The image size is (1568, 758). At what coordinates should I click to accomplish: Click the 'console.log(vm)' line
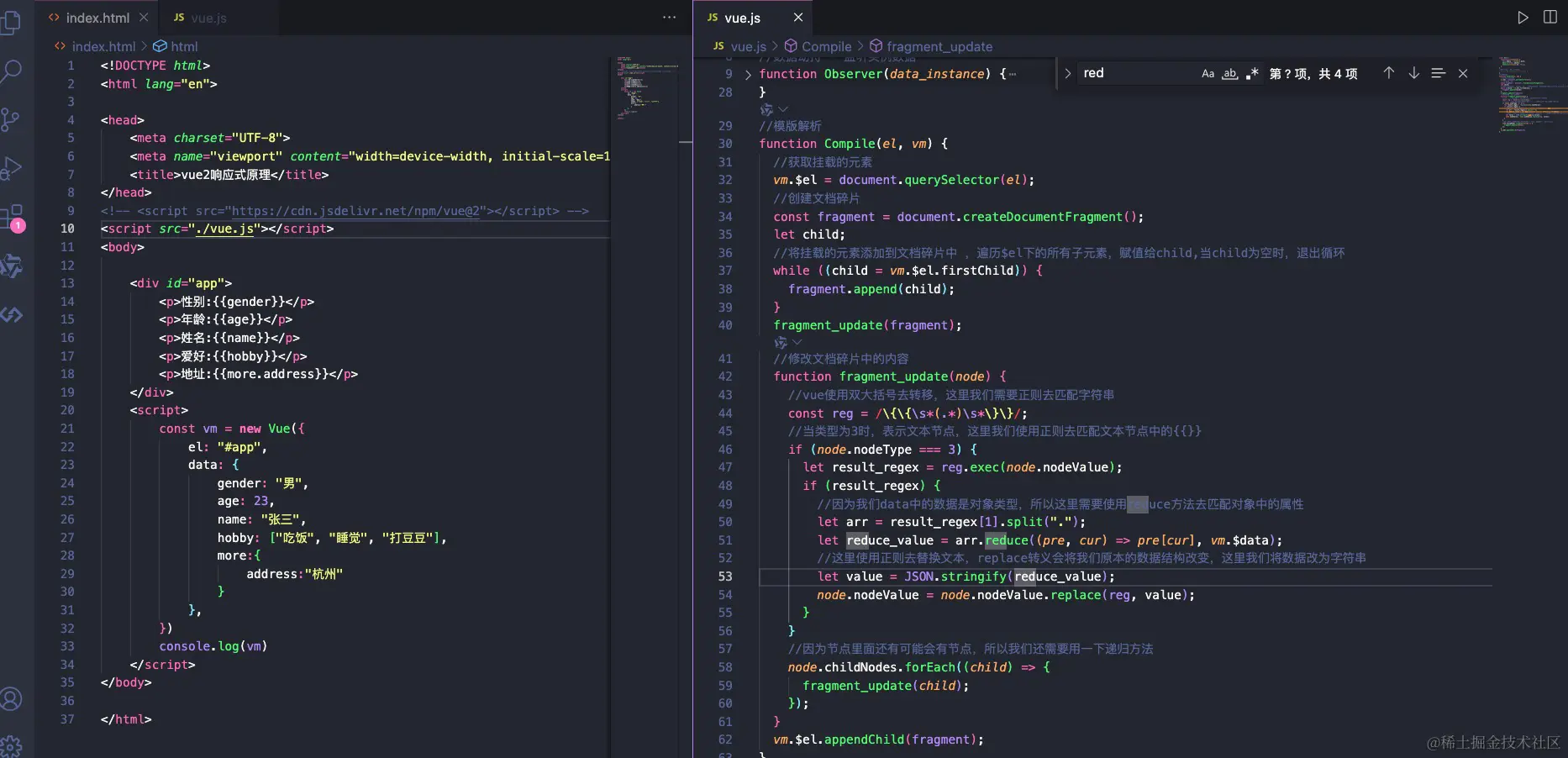[213, 646]
